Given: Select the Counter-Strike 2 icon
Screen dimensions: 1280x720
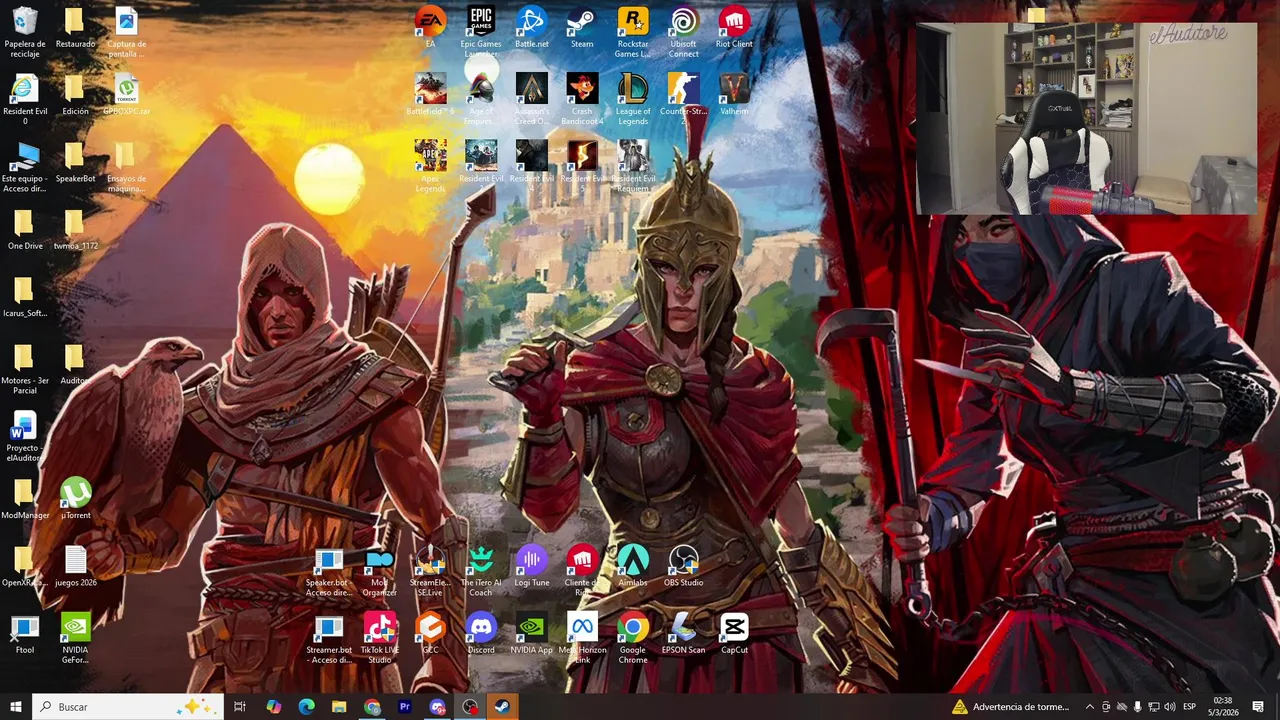Looking at the screenshot, I should (683, 99).
